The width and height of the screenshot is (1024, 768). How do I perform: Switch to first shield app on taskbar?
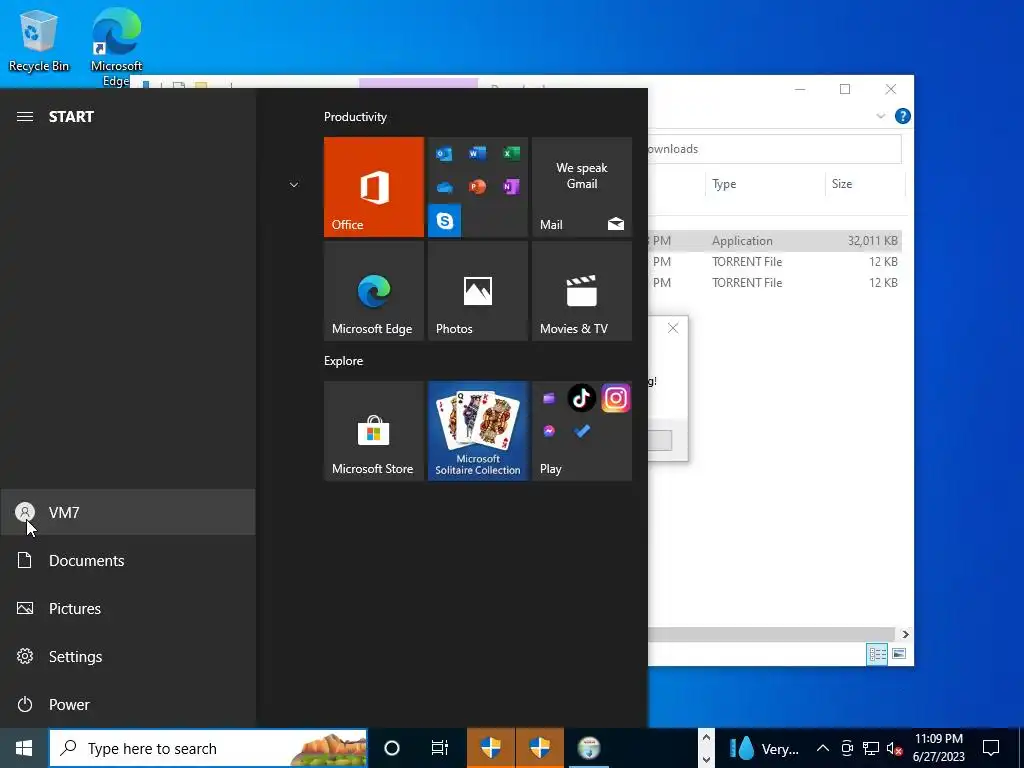pyautogui.click(x=491, y=748)
